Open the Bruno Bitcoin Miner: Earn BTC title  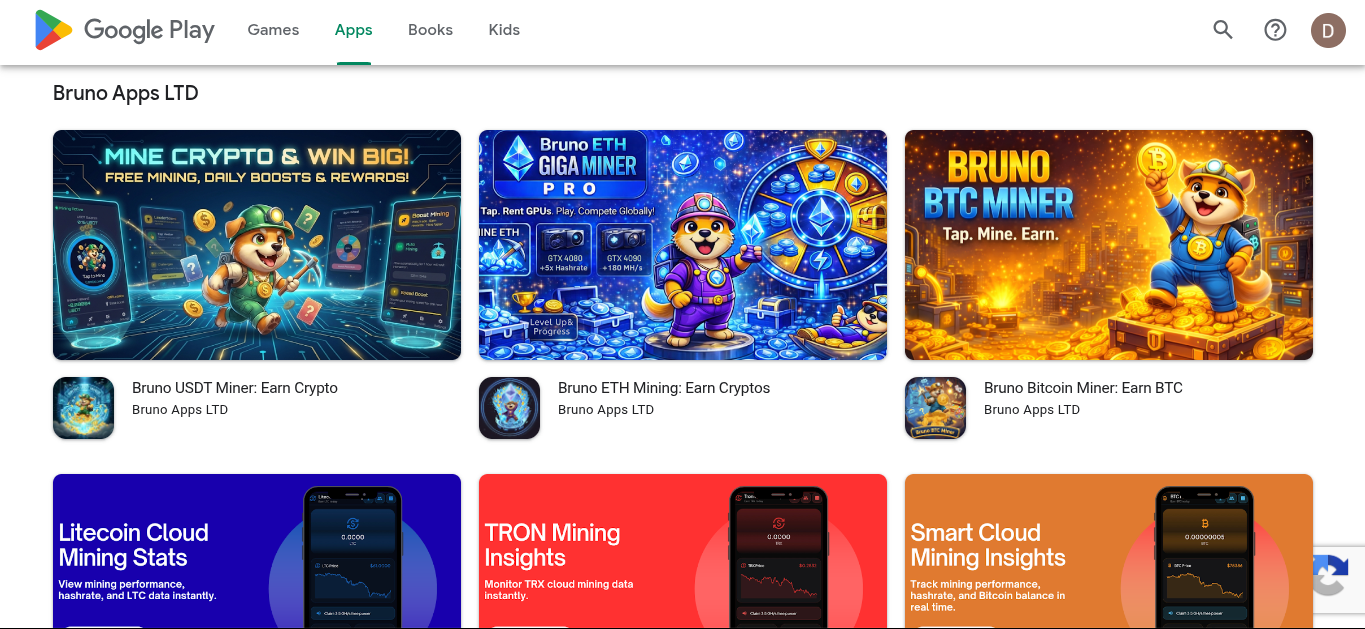(1083, 388)
